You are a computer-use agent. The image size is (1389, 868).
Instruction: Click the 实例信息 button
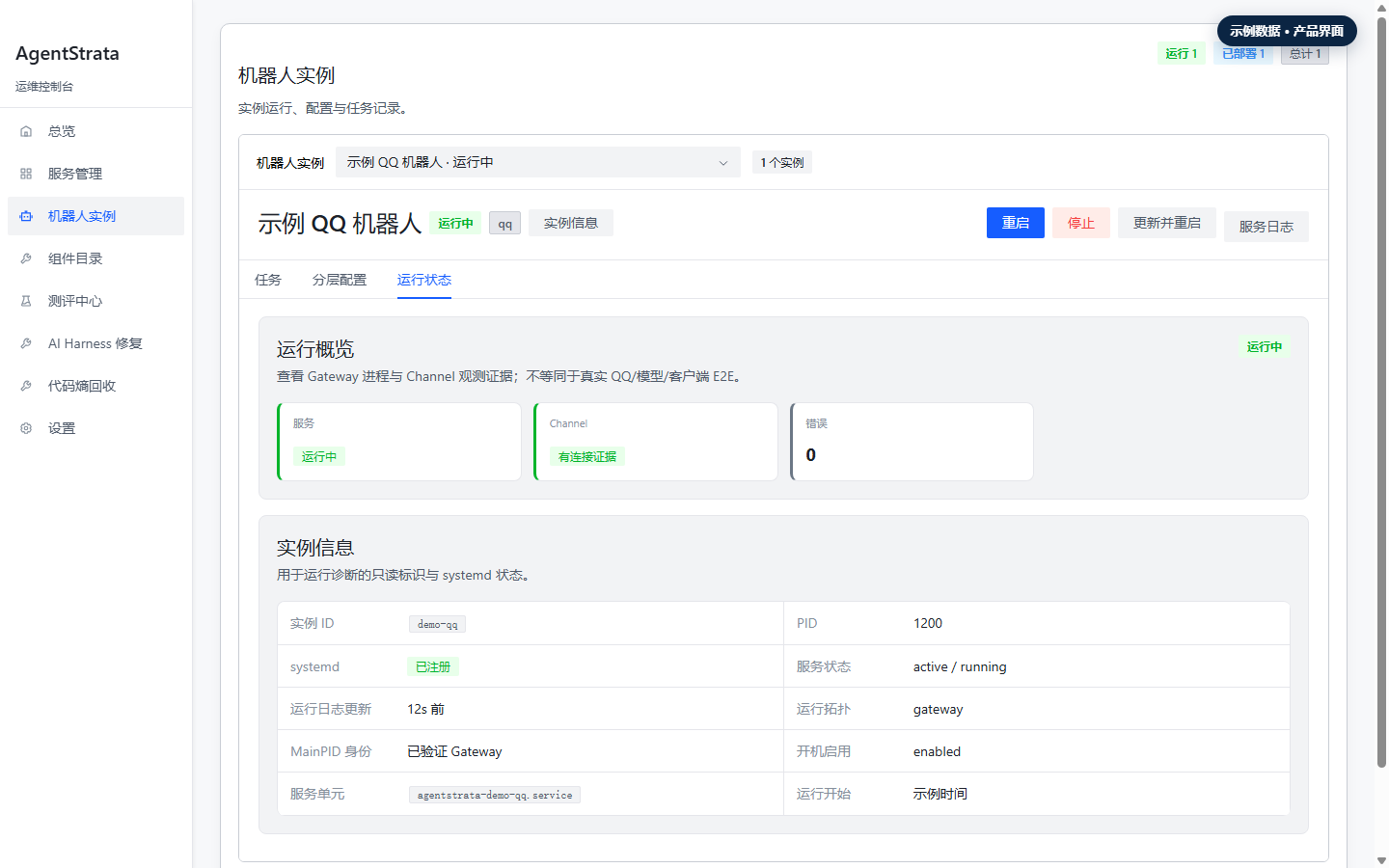coord(571,223)
